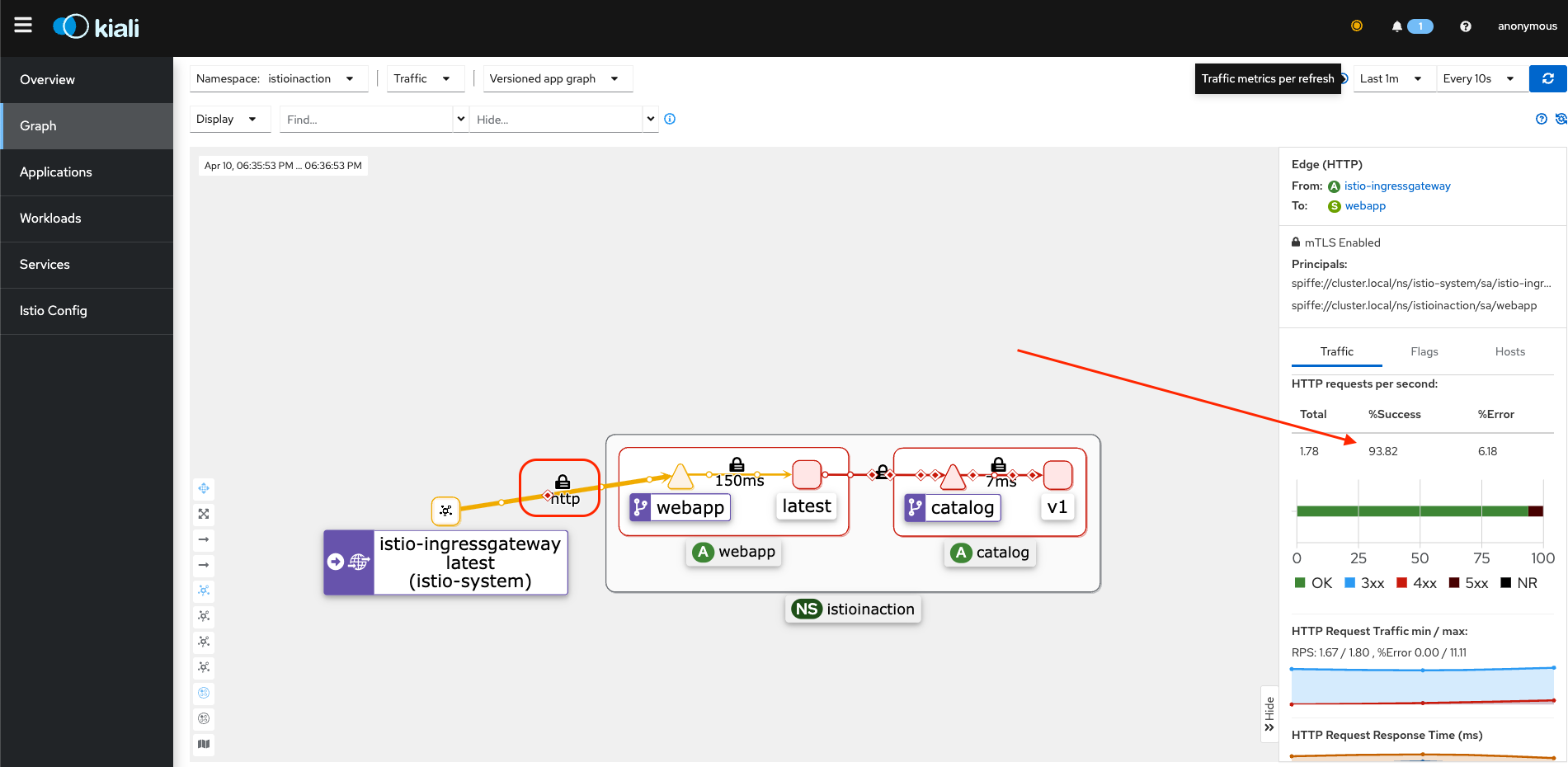Image resolution: width=1568 pixels, height=767 pixels.
Task: Switch to the Flags tab
Action: pos(1424,351)
